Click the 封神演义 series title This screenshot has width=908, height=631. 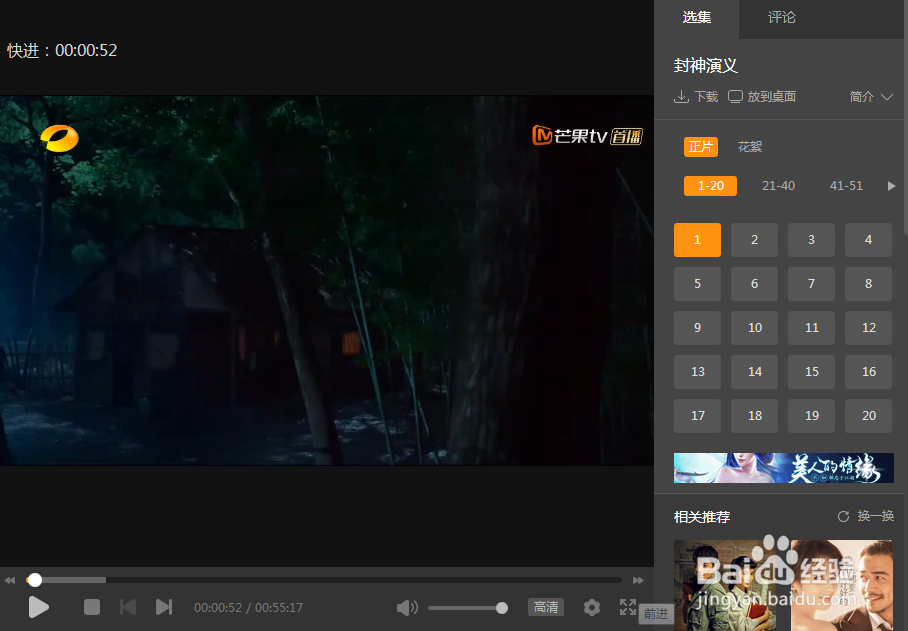[705, 65]
